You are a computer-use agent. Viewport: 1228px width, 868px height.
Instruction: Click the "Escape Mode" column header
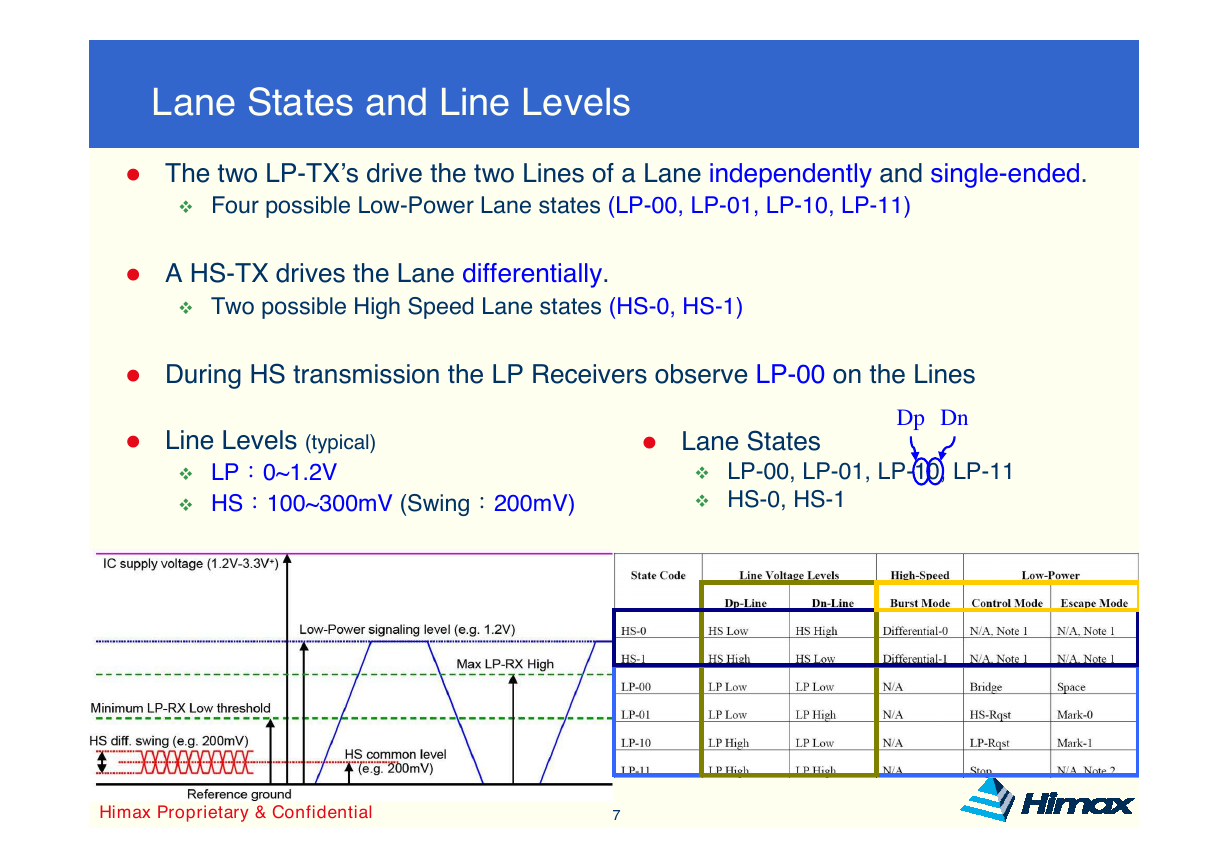pos(1094,603)
